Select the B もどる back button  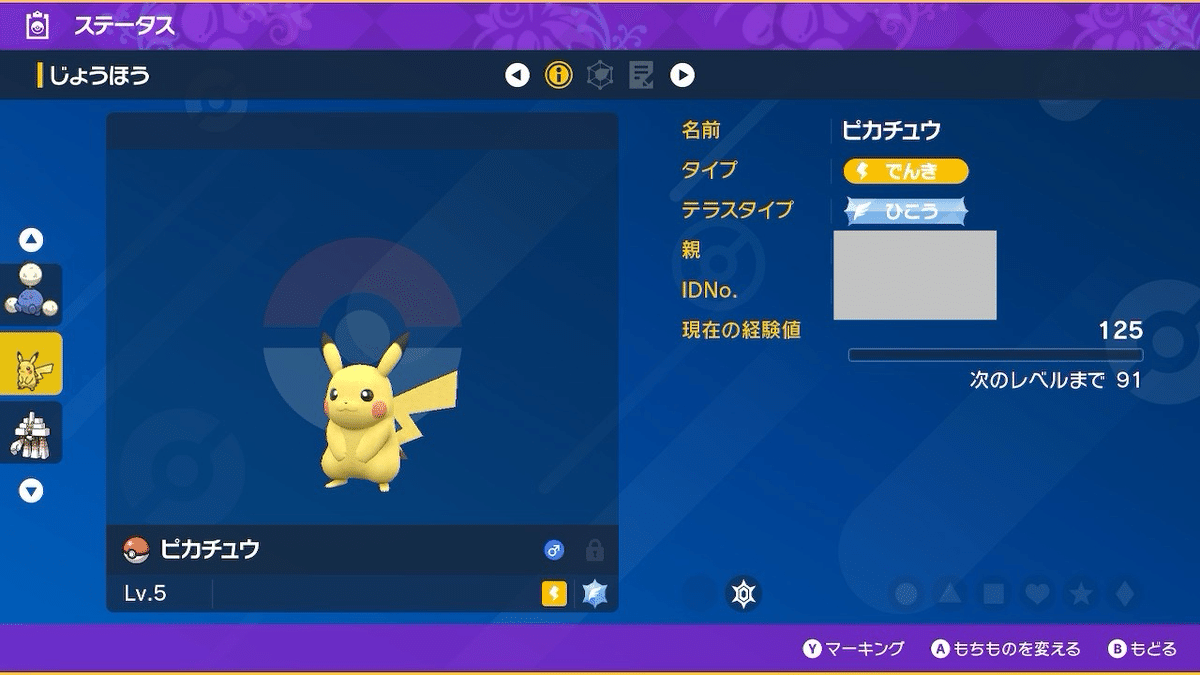tap(1143, 649)
